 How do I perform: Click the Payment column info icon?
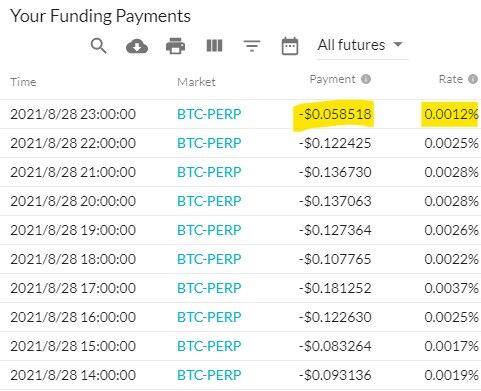(x=366, y=79)
